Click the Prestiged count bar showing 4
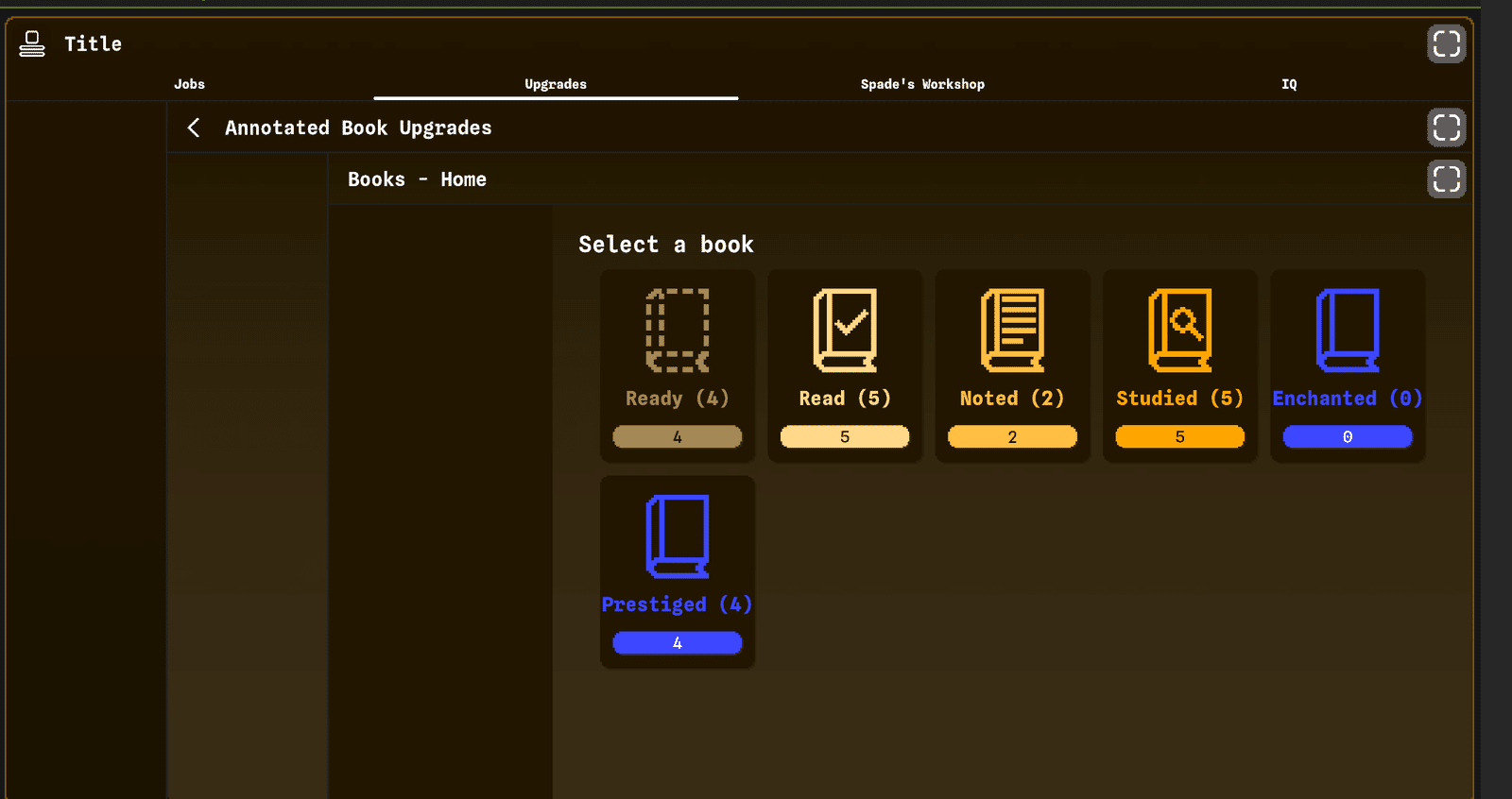 (678, 642)
